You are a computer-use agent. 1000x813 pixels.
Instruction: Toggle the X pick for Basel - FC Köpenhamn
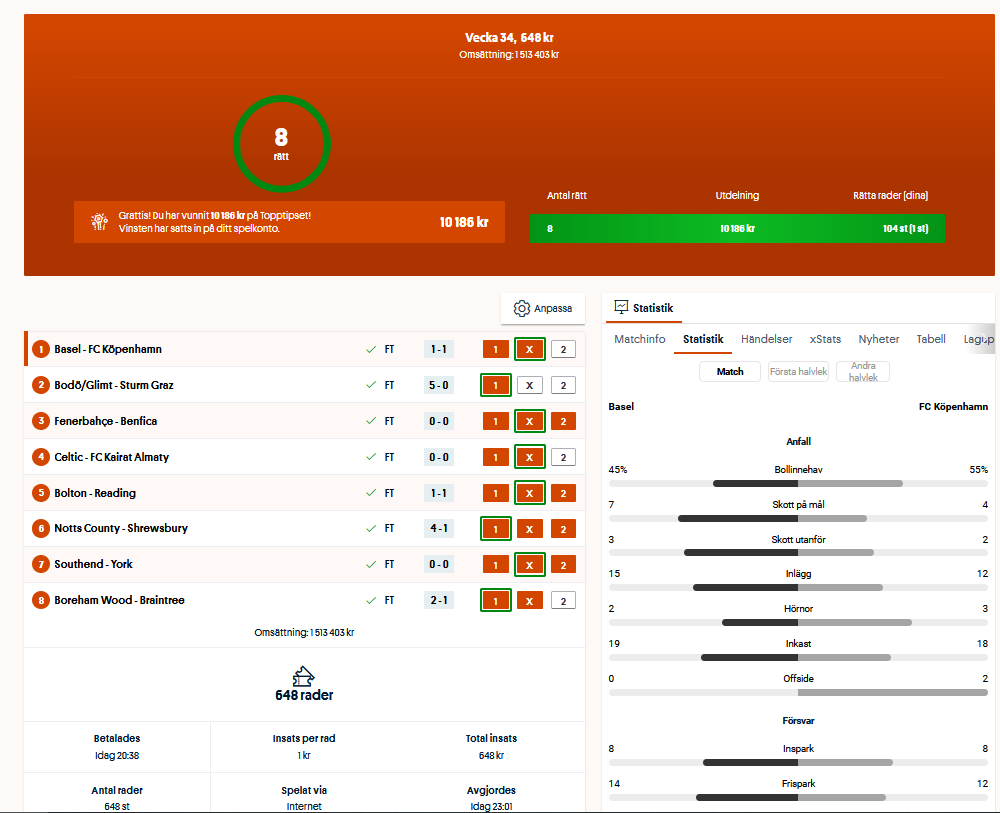click(x=529, y=349)
